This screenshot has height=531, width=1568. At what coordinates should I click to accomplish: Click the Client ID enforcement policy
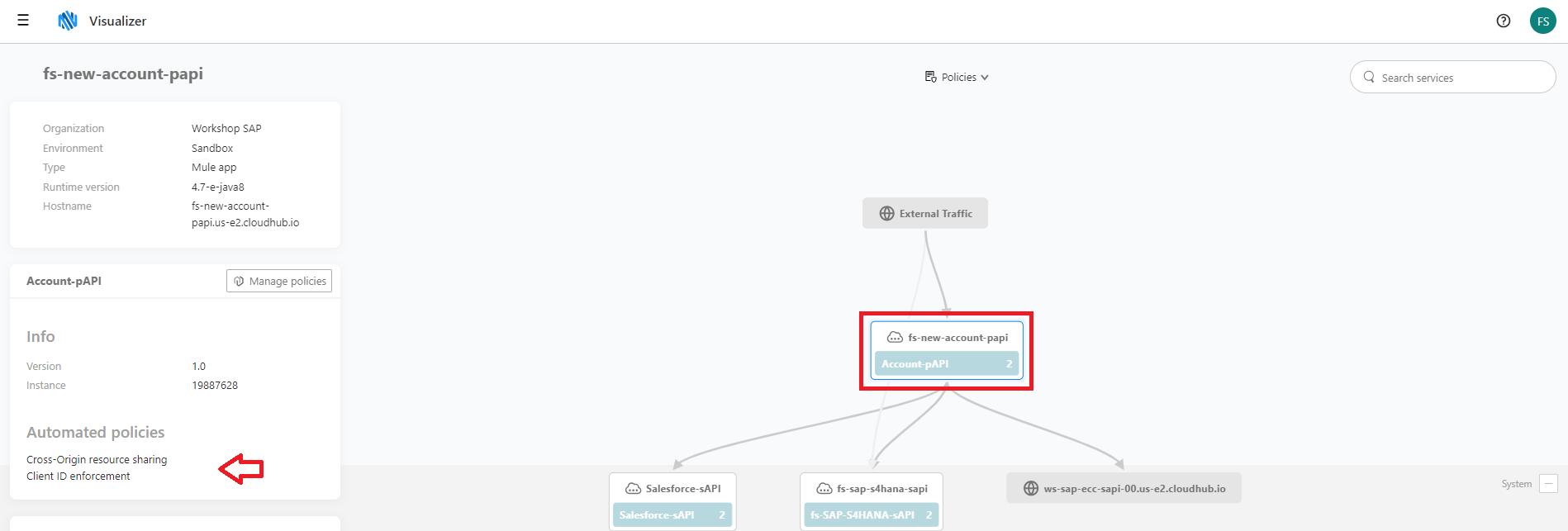(x=78, y=476)
